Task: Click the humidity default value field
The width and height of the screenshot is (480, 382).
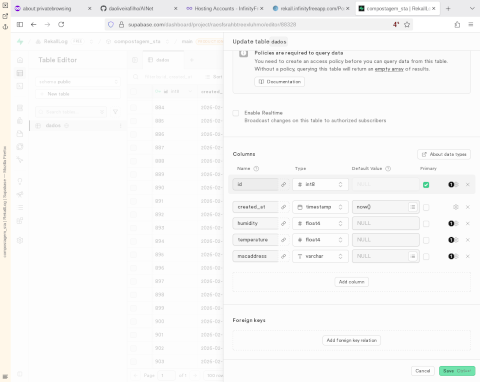Action: (x=386, y=223)
